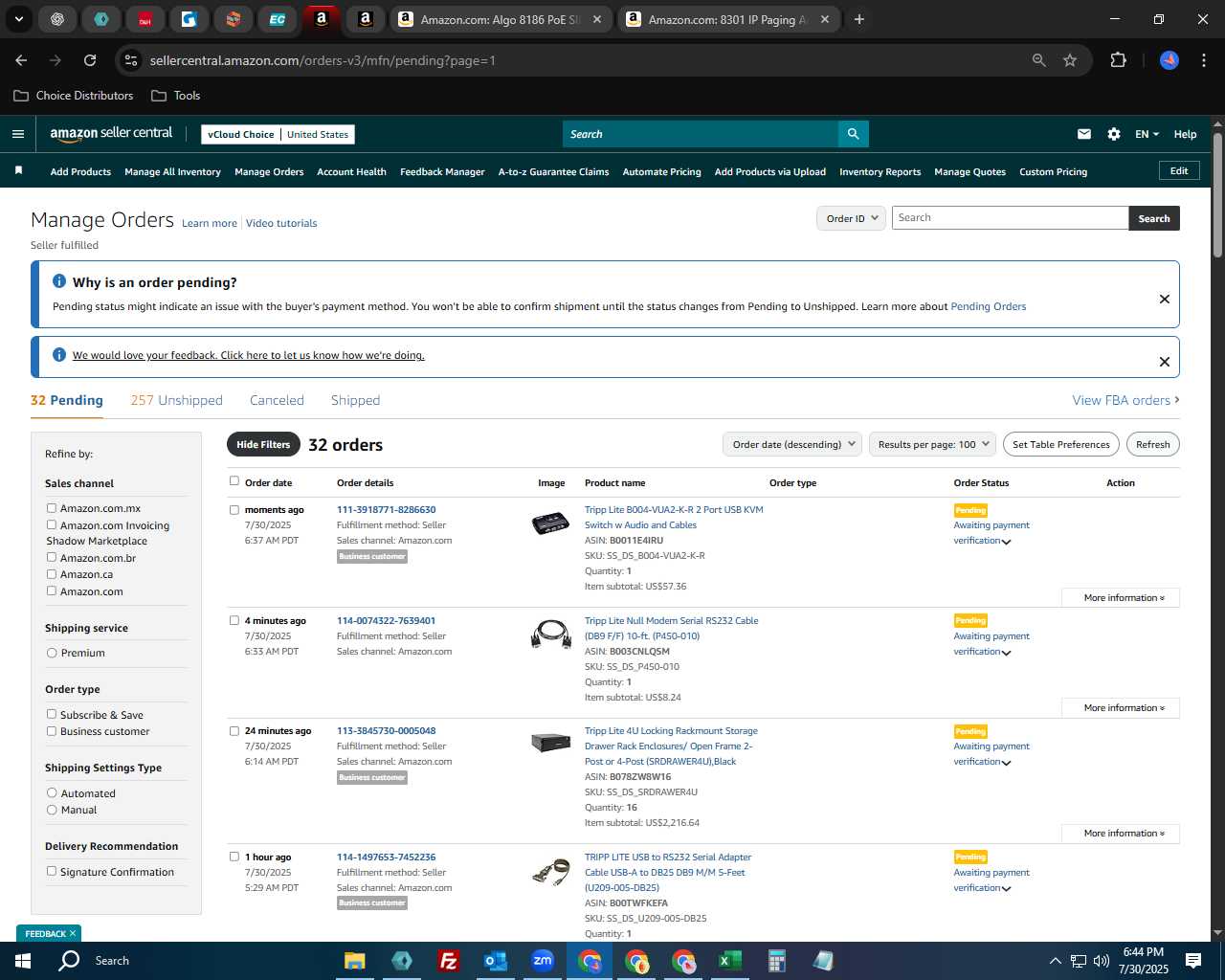Select the Premium shipping service radio
This screenshot has width=1225, height=980.
point(52,653)
